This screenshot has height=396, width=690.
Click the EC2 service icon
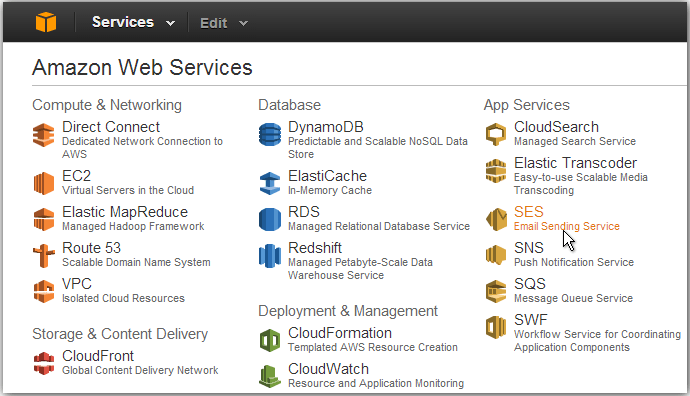(x=44, y=183)
